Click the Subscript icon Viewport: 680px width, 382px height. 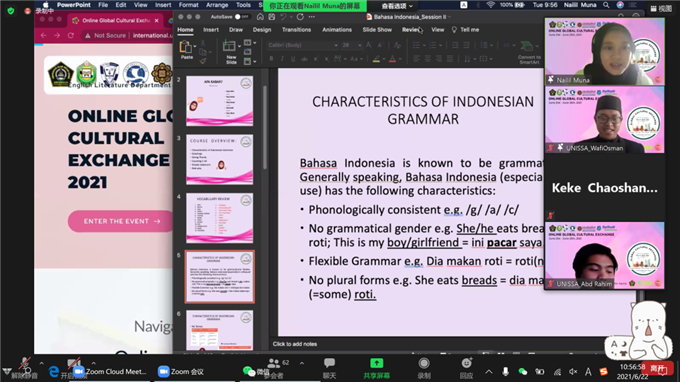tap(327, 59)
